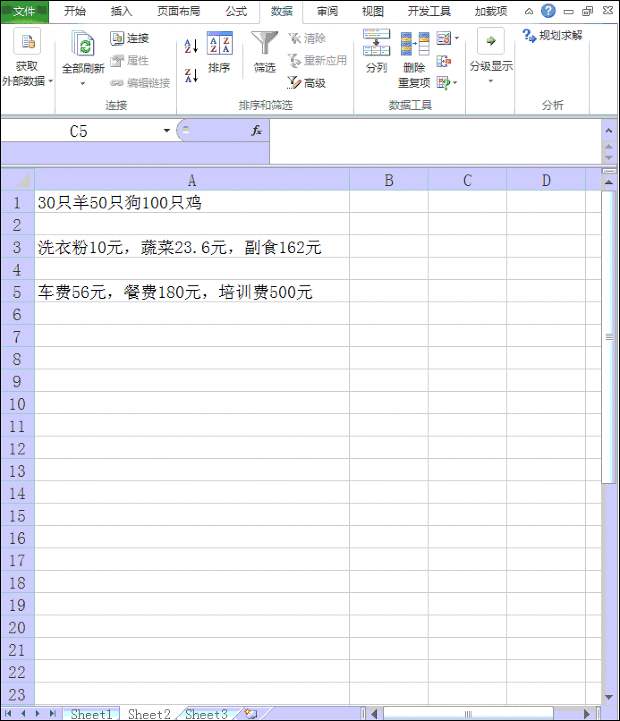The height and width of the screenshot is (721, 620).
Task: Select cell with 30只羊50只狗100只鸡
Action: point(192,202)
